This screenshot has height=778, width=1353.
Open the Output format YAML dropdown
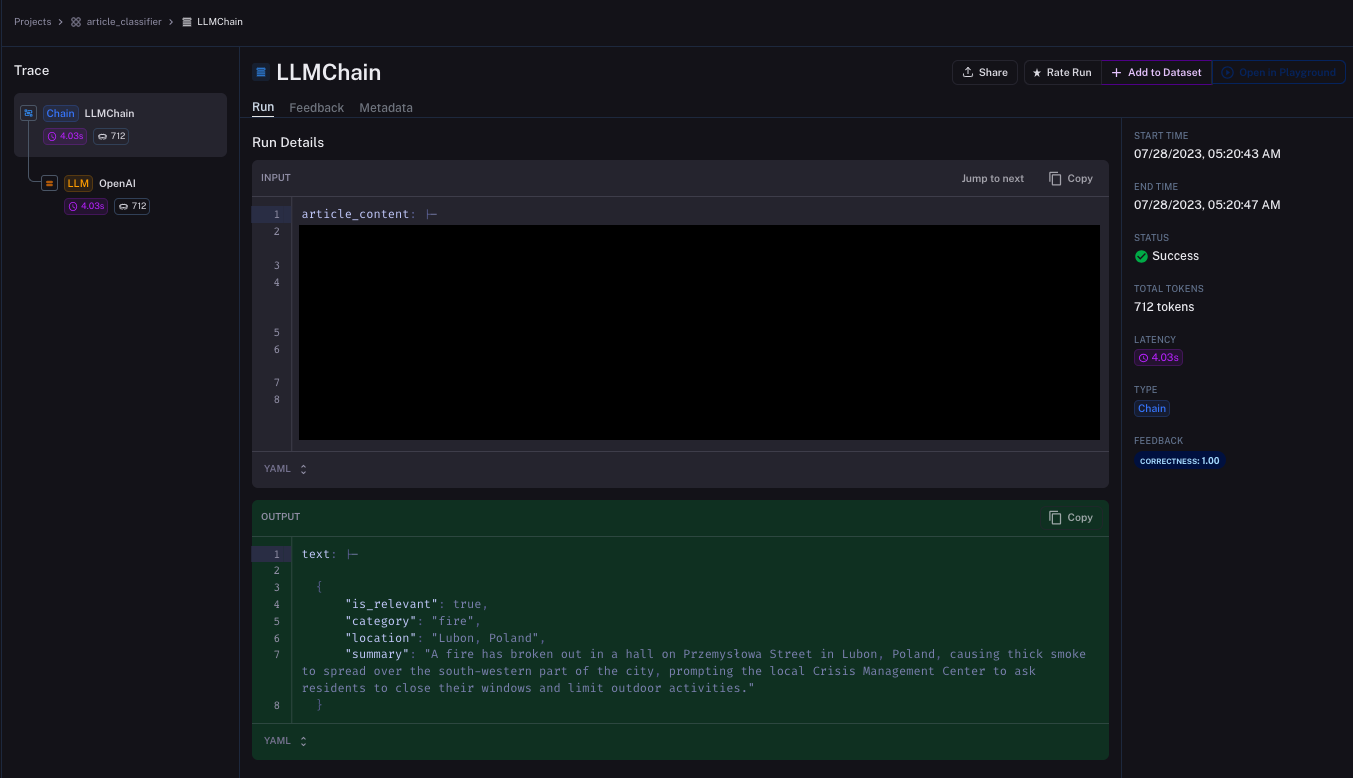285,741
